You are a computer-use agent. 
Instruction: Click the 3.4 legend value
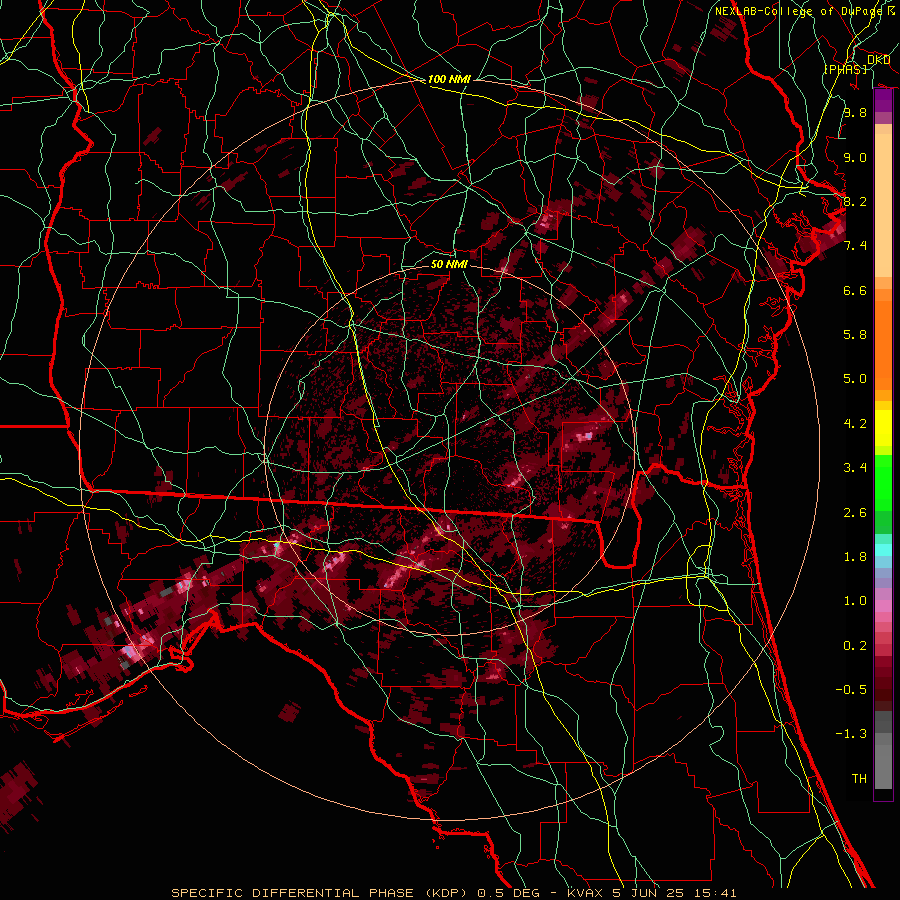[855, 468]
